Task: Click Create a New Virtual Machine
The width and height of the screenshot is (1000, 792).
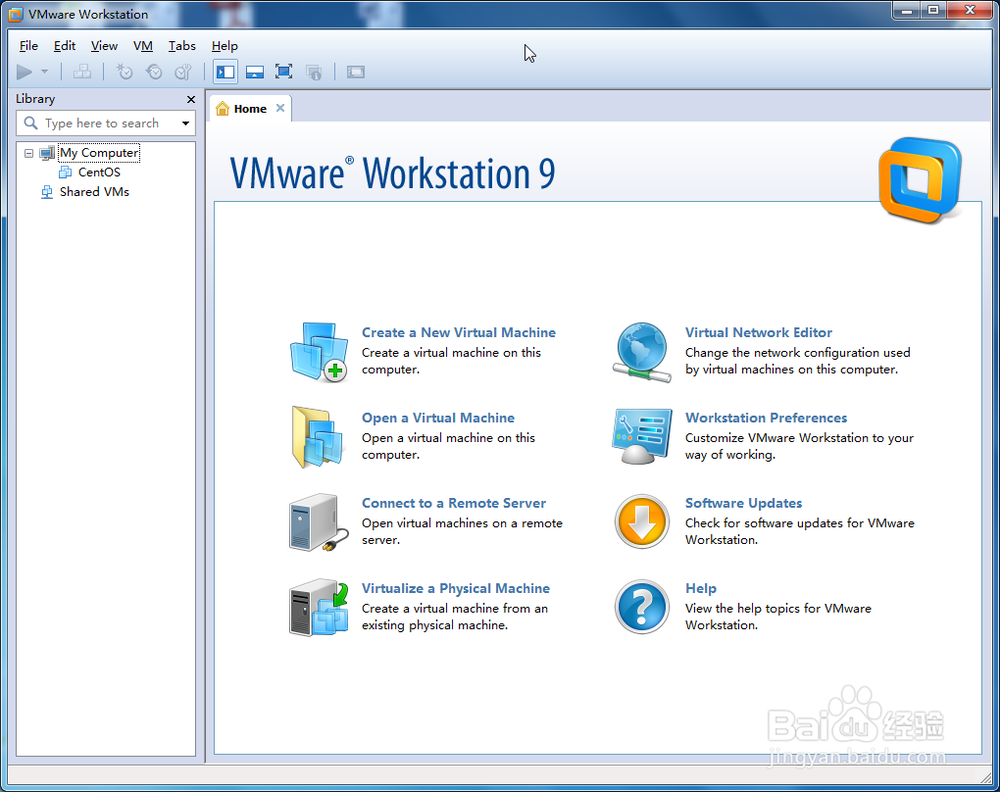Action: click(x=459, y=332)
